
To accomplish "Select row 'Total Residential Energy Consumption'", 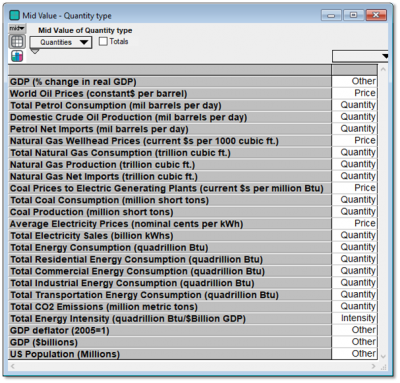I will [170, 259].
